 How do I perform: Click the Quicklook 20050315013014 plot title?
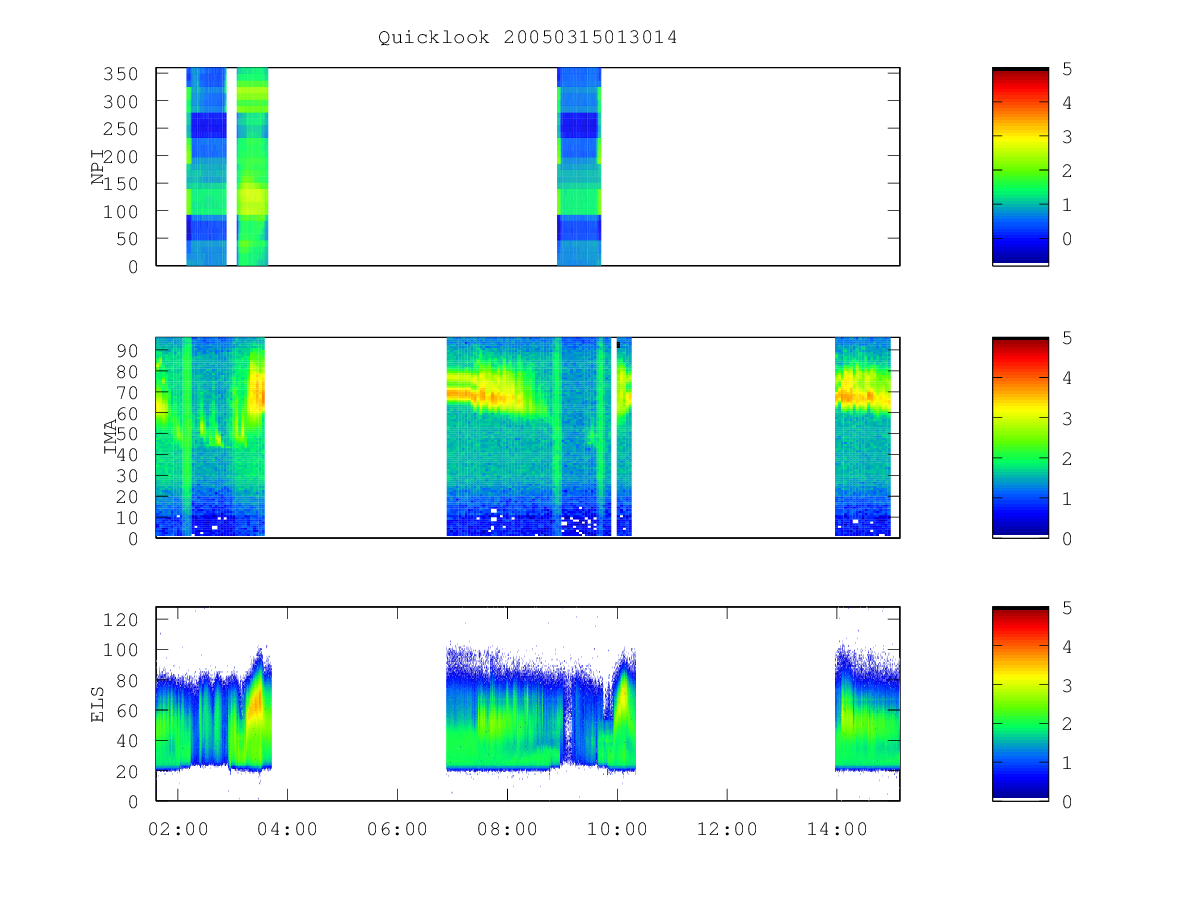[x=528, y=38]
